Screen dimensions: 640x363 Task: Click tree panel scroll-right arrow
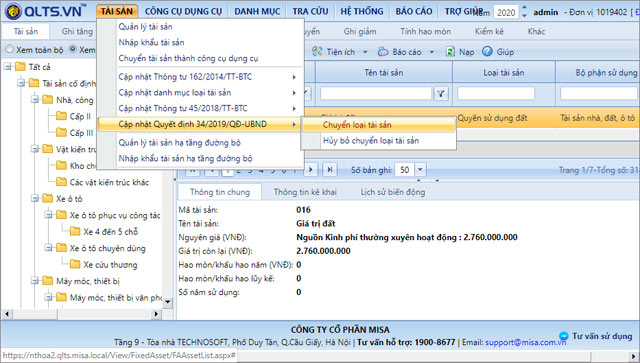(x=156, y=314)
